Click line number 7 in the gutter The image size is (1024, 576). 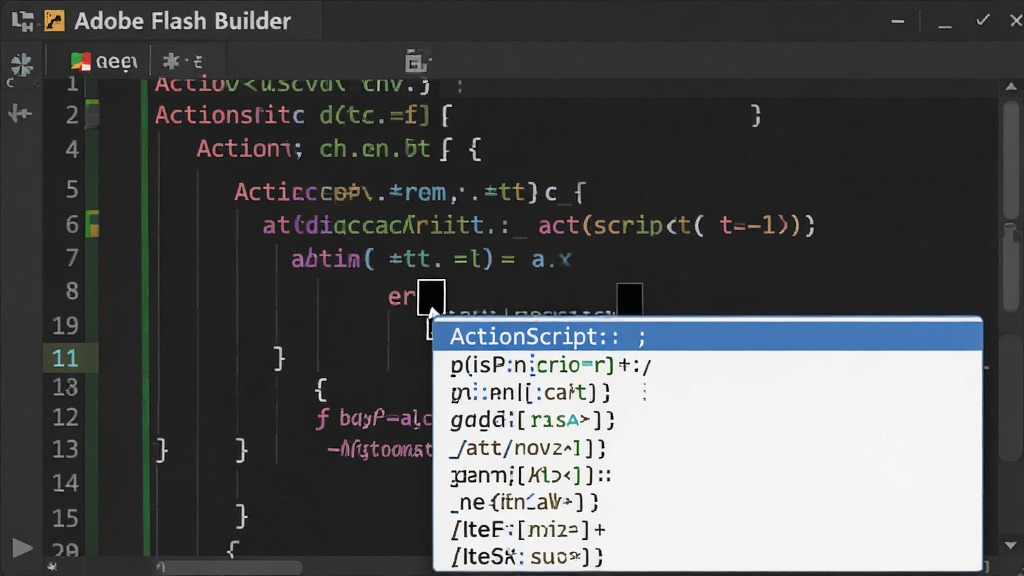click(x=72, y=258)
